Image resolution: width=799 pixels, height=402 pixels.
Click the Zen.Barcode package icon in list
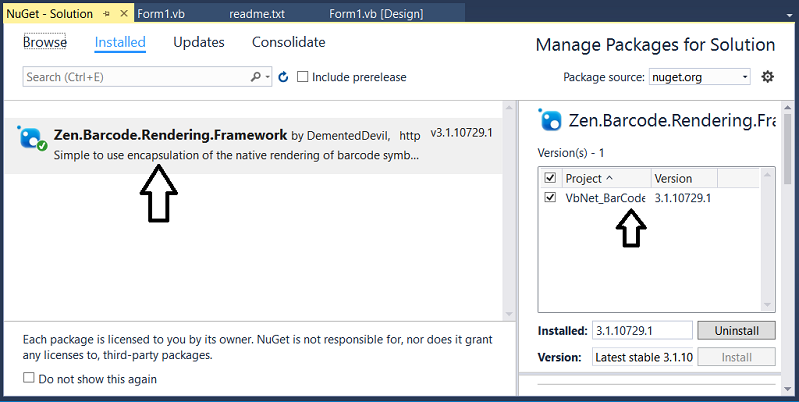(31, 138)
